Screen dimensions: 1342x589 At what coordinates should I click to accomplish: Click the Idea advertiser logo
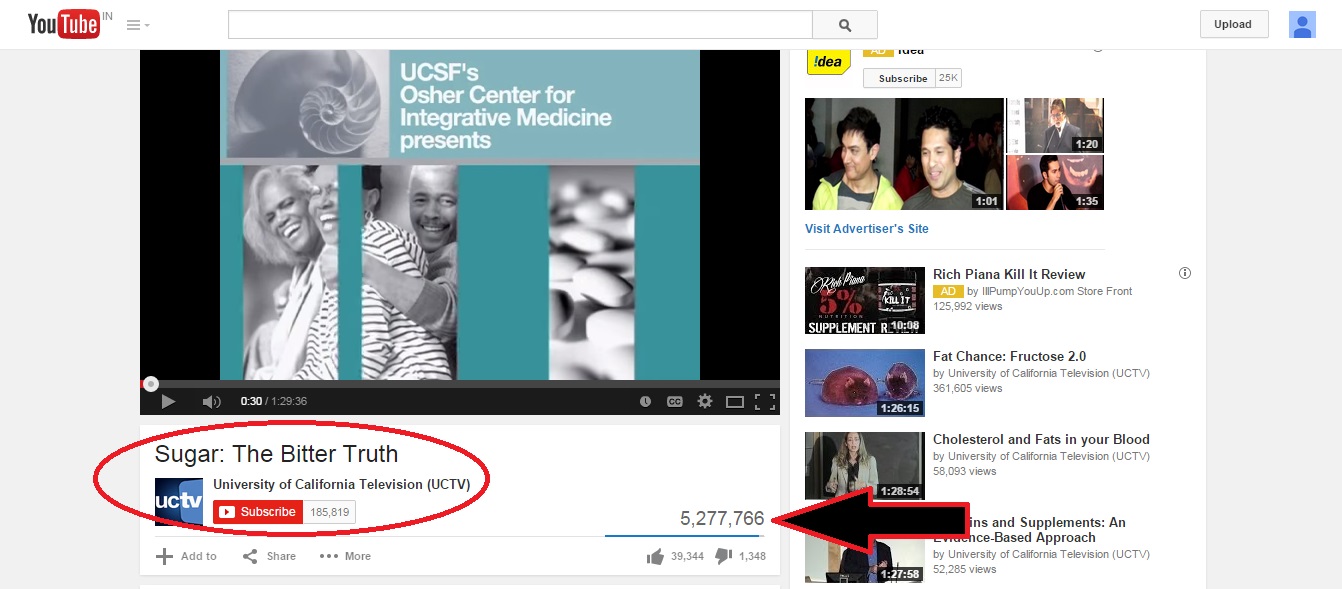point(829,62)
